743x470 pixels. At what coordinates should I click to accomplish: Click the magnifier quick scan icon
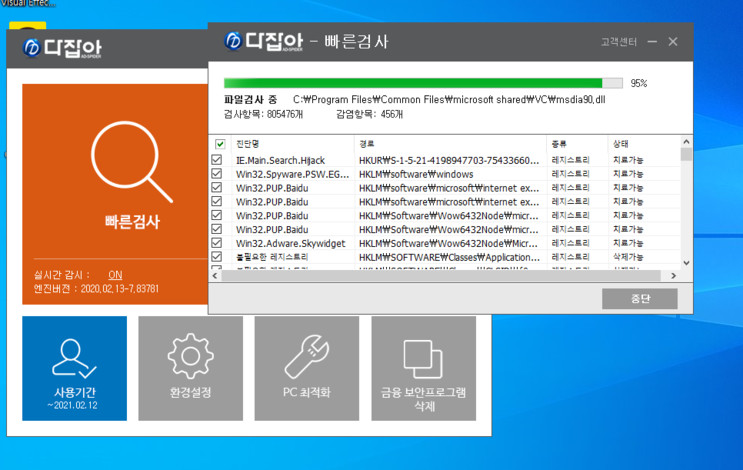(131, 162)
